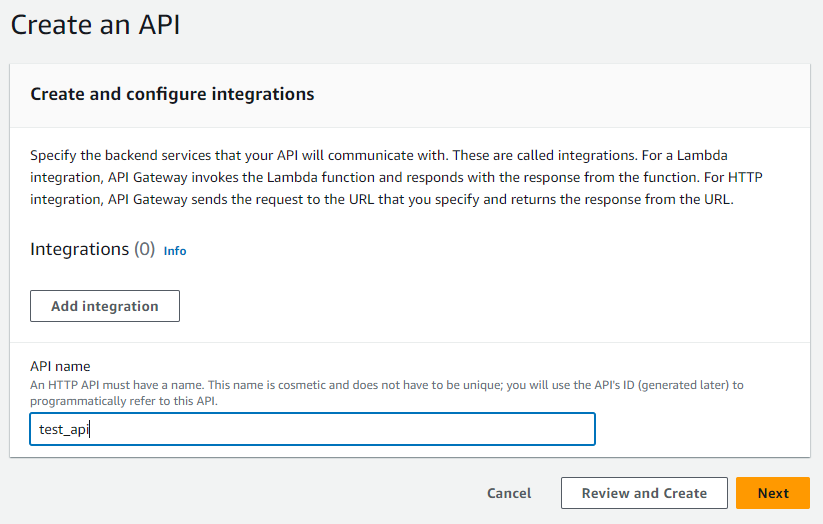Click blank footer area left of Cancel

click(250, 493)
